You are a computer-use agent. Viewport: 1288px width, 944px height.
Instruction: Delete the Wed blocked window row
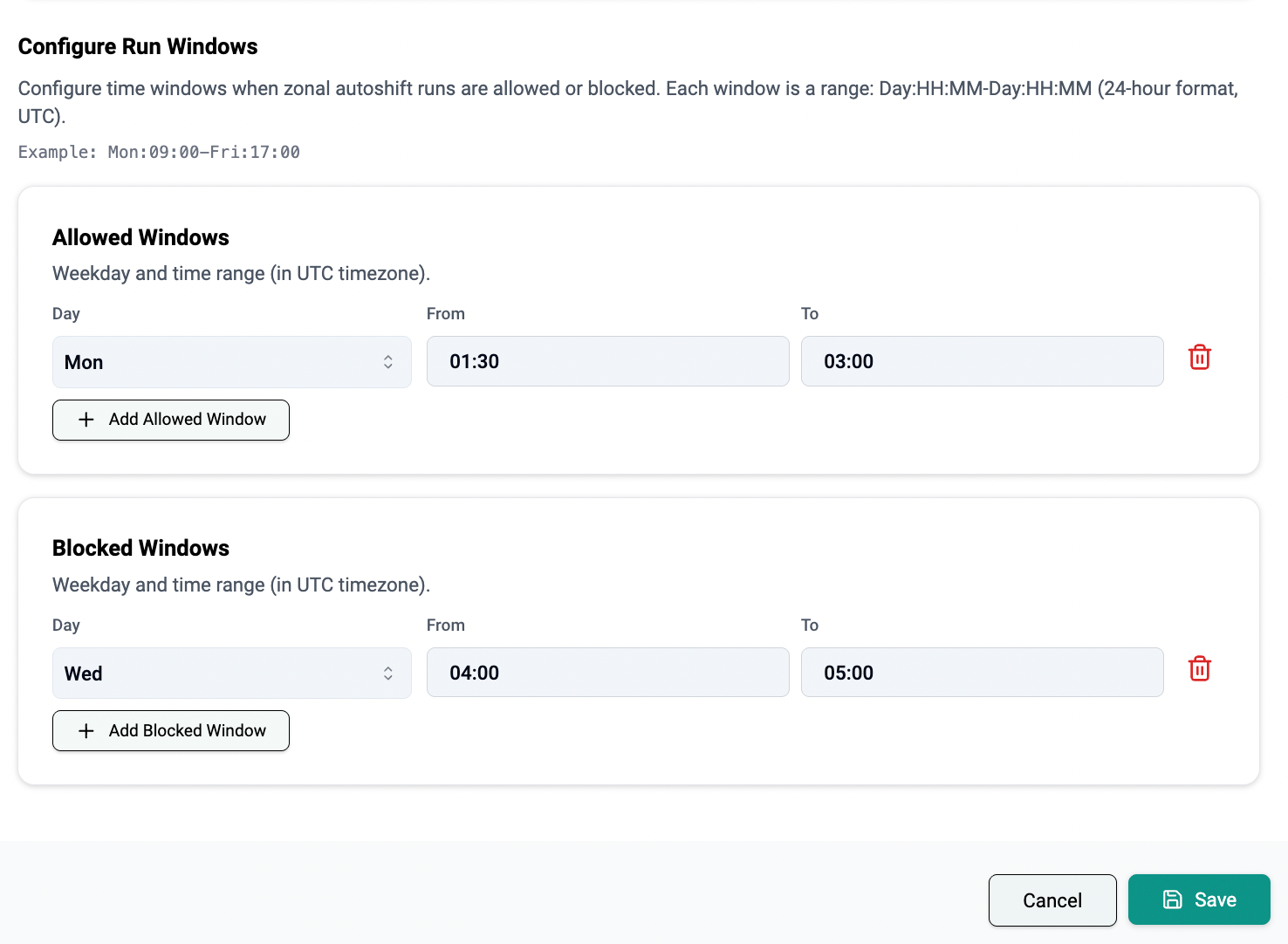[1200, 669]
